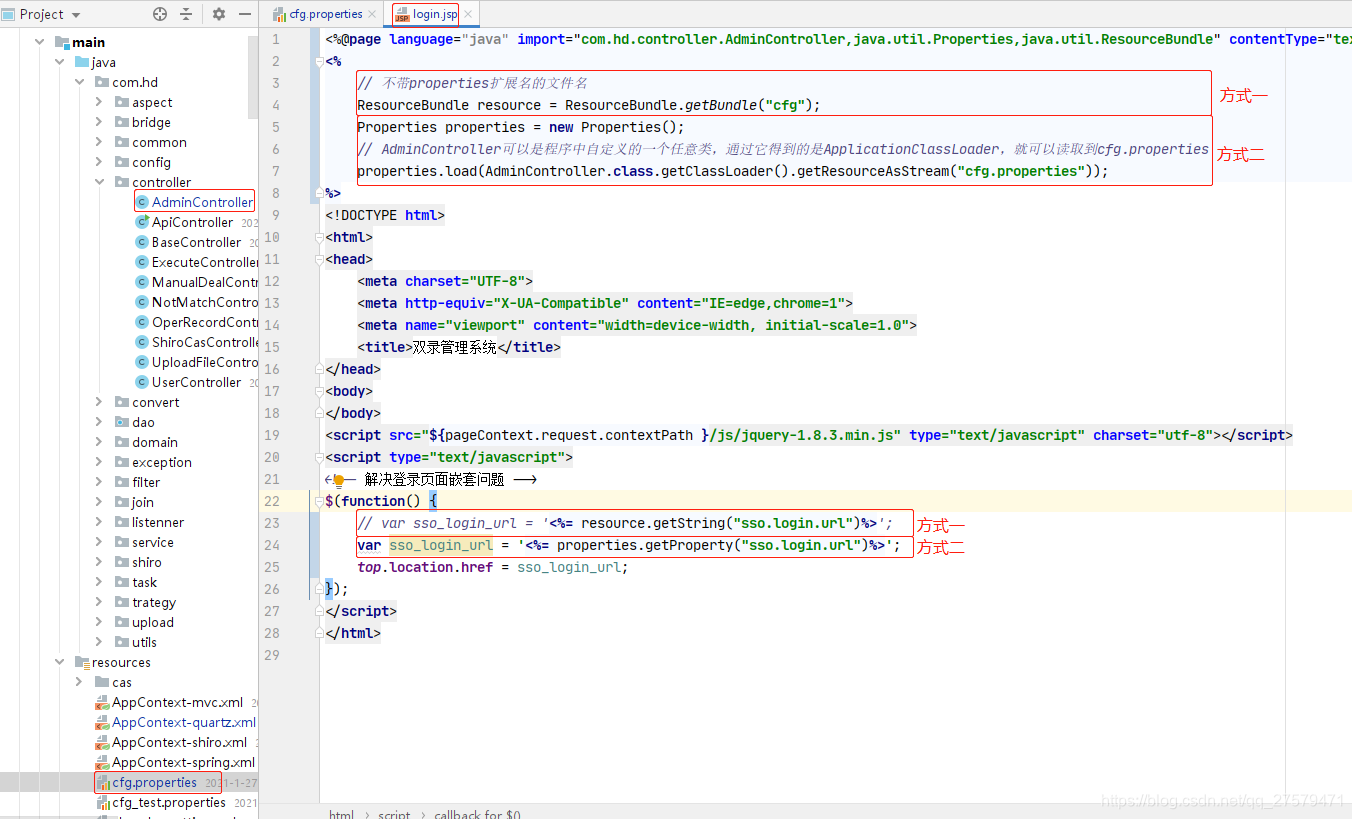The height and width of the screenshot is (819, 1352).
Task: Click line number 15 in the gutter
Action: [272, 347]
